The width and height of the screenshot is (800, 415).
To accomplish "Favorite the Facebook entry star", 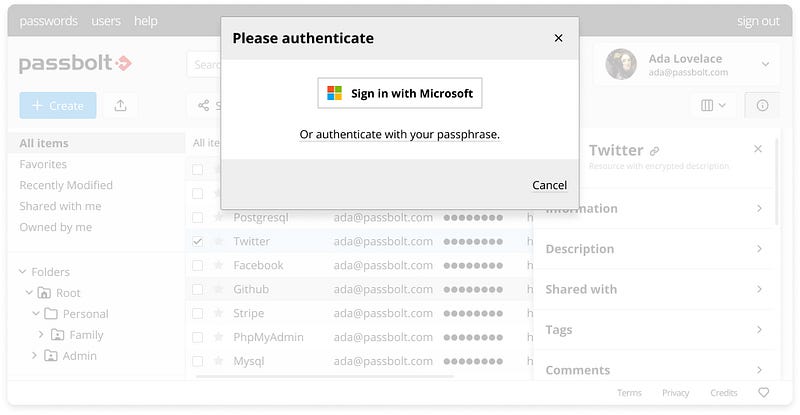I will pos(218,265).
